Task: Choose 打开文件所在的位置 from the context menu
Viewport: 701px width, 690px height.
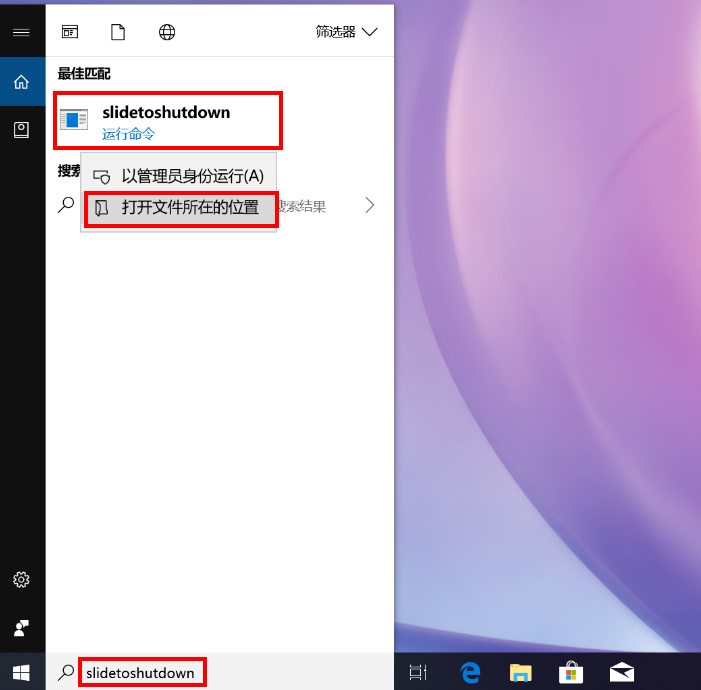Action: point(189,208)
